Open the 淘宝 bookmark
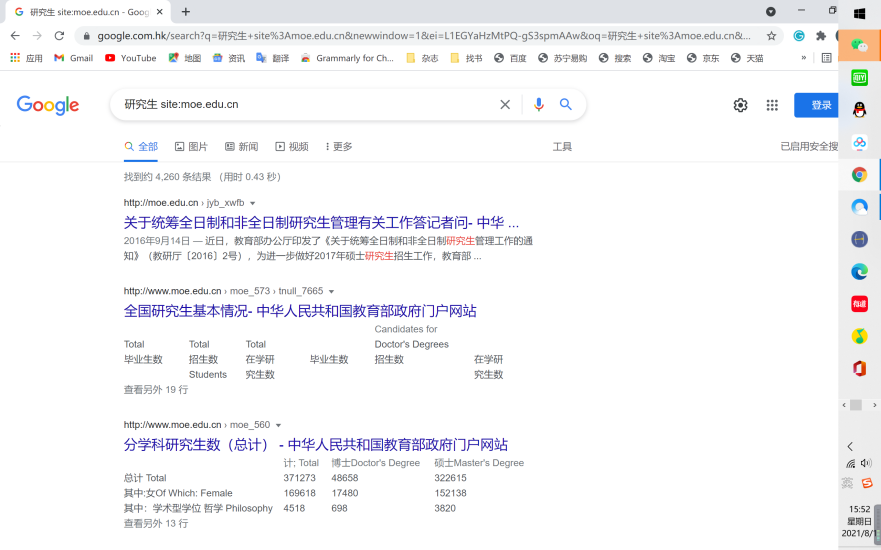This screenshot has height=550, width=881. point(659,58)
